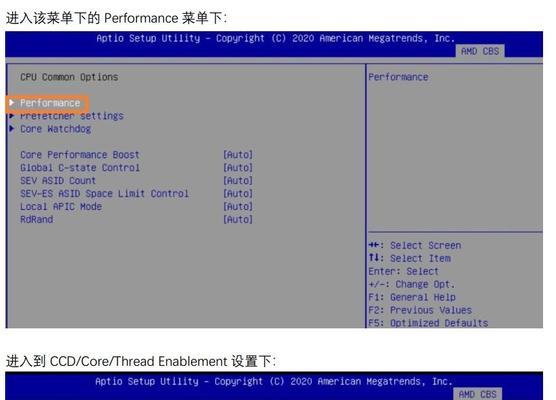Click the F1: General Help hint
The image size is (556, 400).
(412, 298)
